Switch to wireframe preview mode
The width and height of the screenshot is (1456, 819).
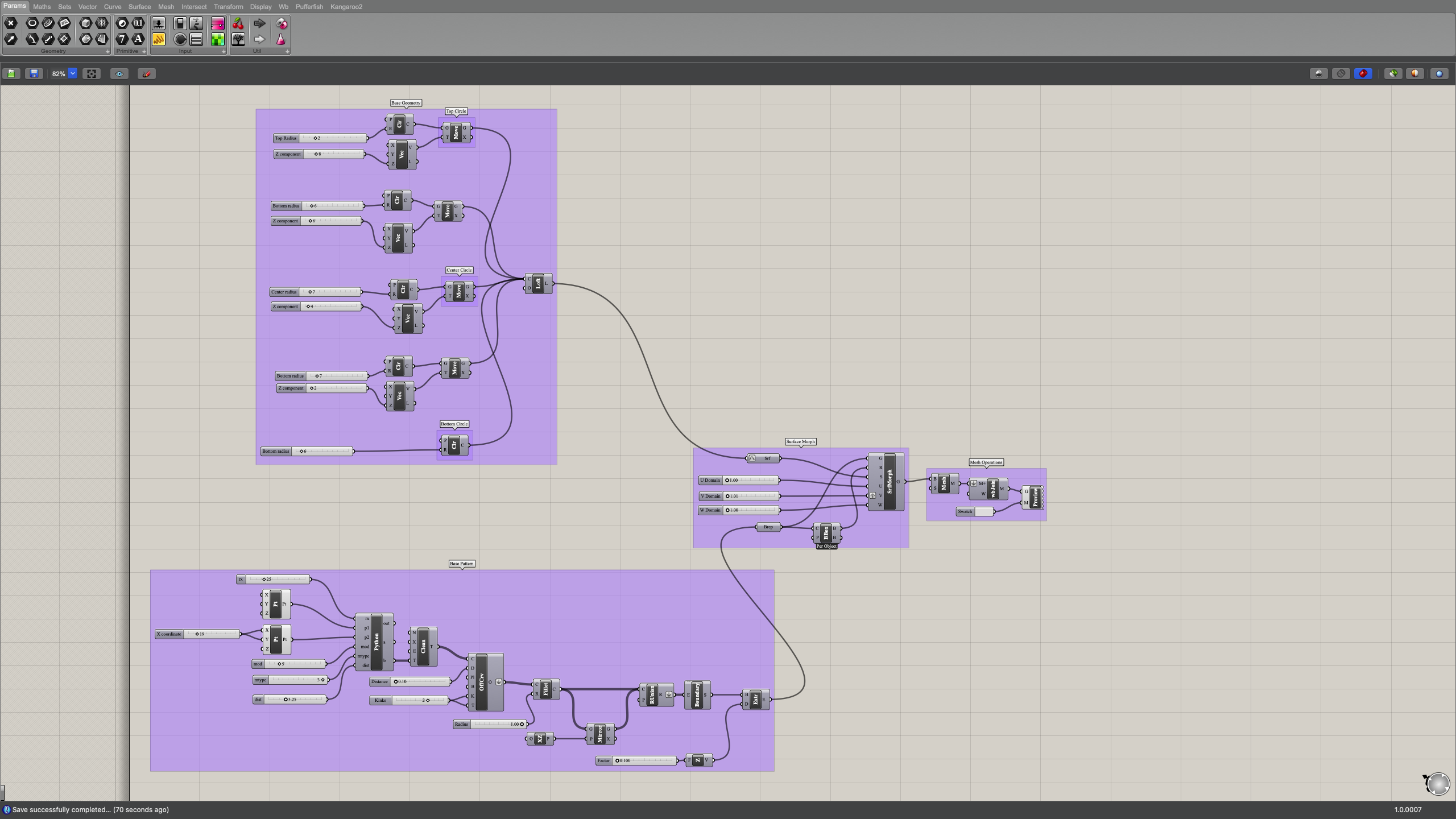1341,73
